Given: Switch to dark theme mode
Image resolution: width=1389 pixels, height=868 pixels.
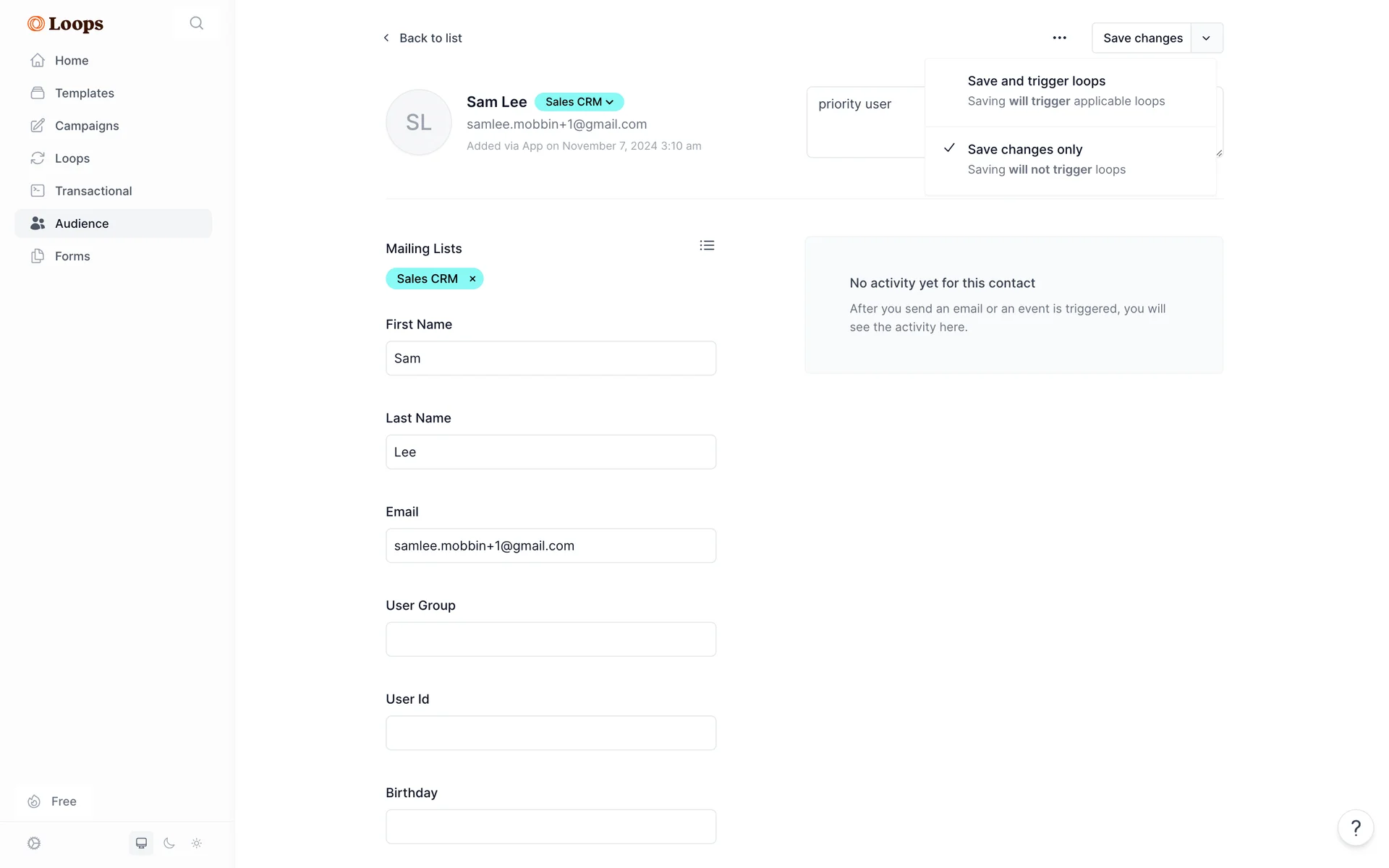Looking at the screenshot, I should (169, 843).
